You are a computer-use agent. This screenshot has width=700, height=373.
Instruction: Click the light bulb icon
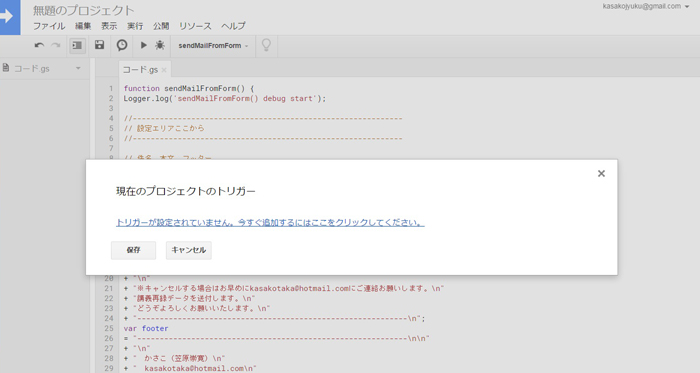point(266,45)
